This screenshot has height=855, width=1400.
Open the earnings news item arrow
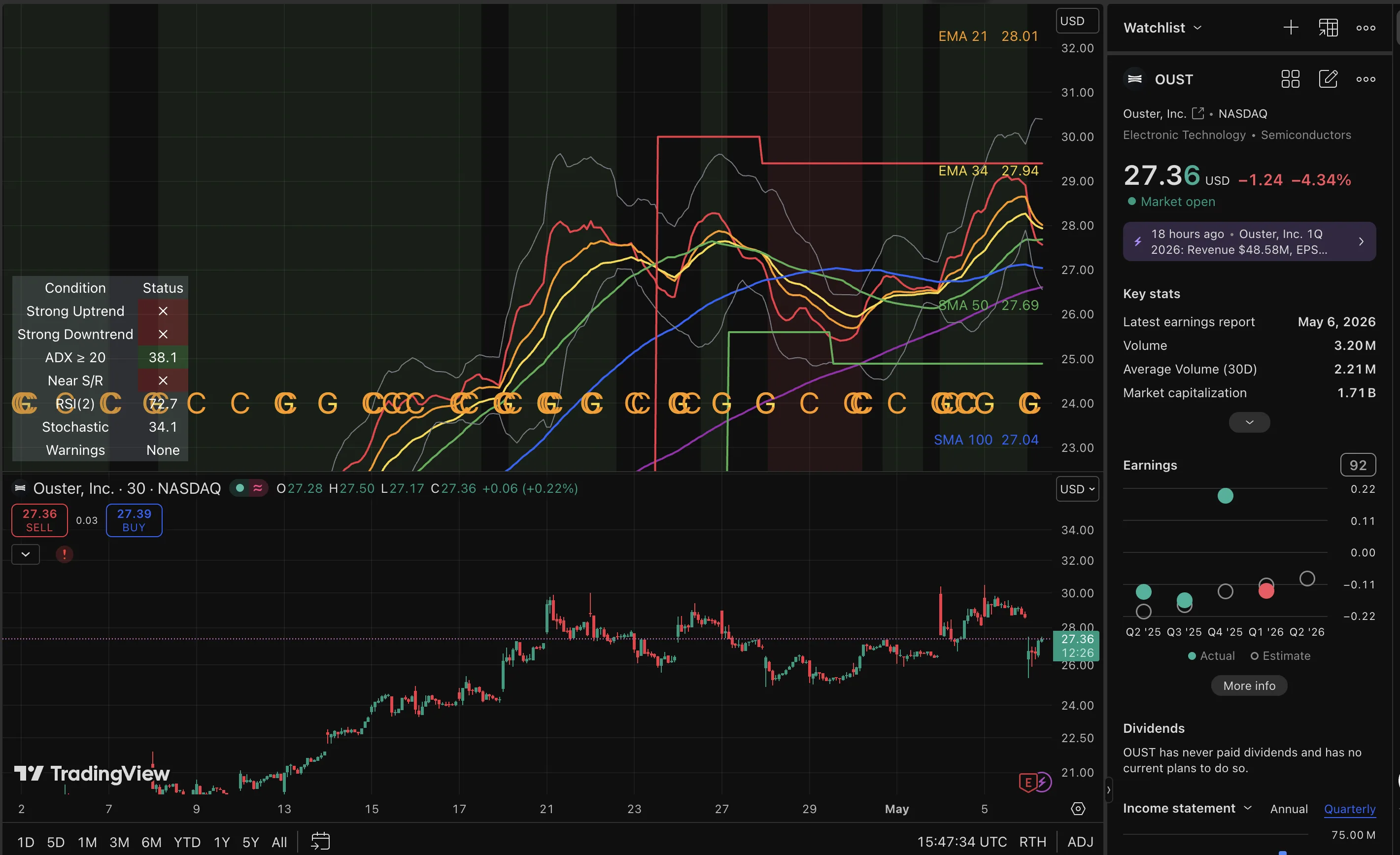point(1361,241)
